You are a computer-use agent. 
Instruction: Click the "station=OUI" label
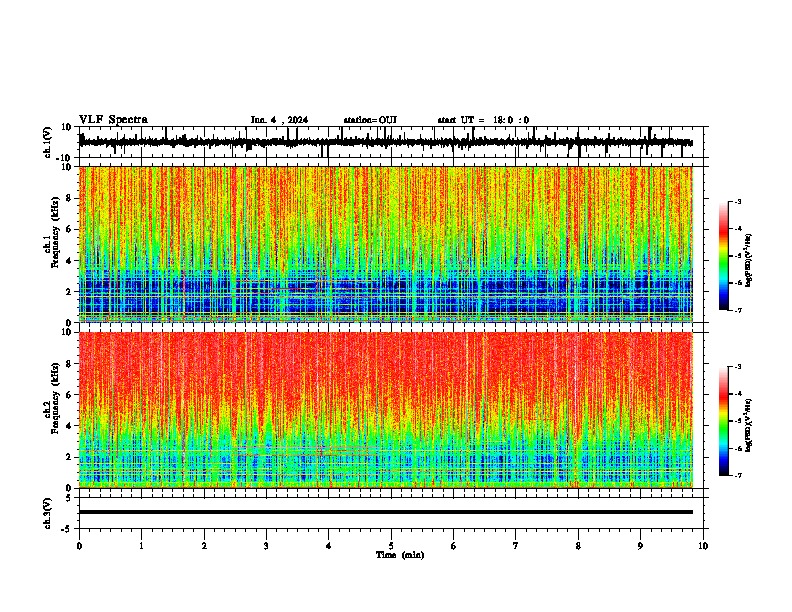370,120
